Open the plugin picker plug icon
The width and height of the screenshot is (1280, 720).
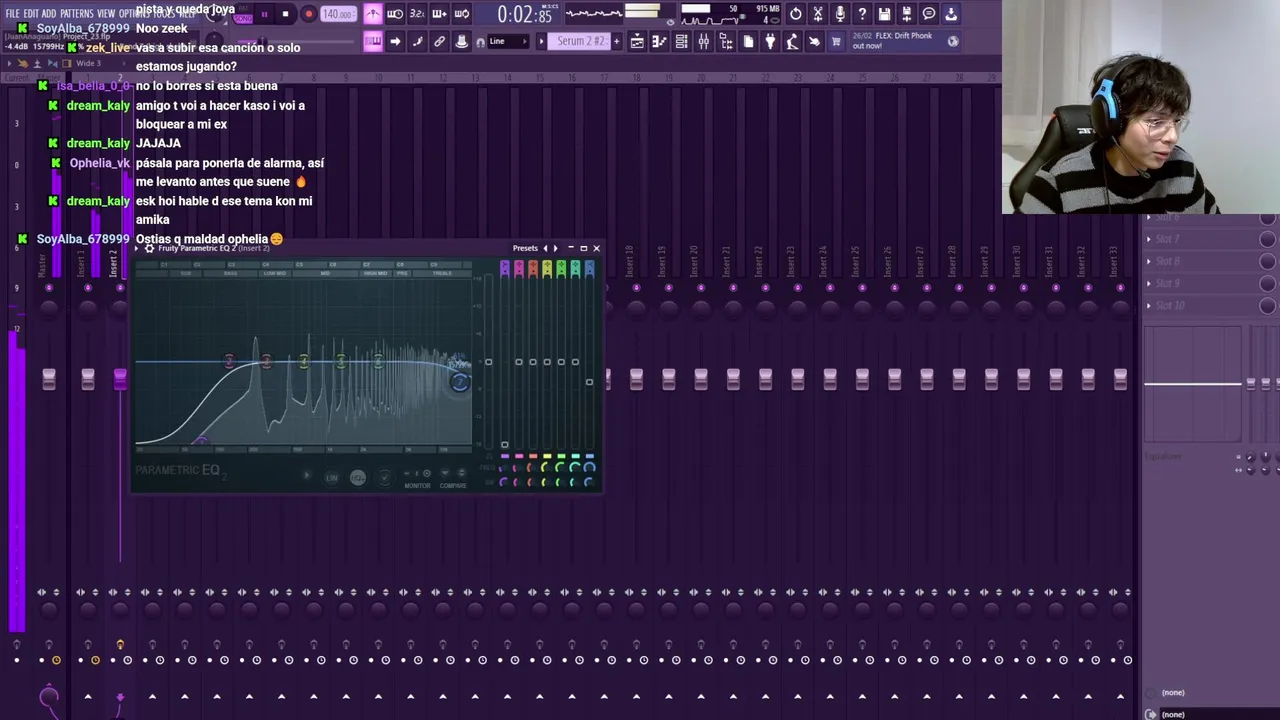click(x=770, y=41)
